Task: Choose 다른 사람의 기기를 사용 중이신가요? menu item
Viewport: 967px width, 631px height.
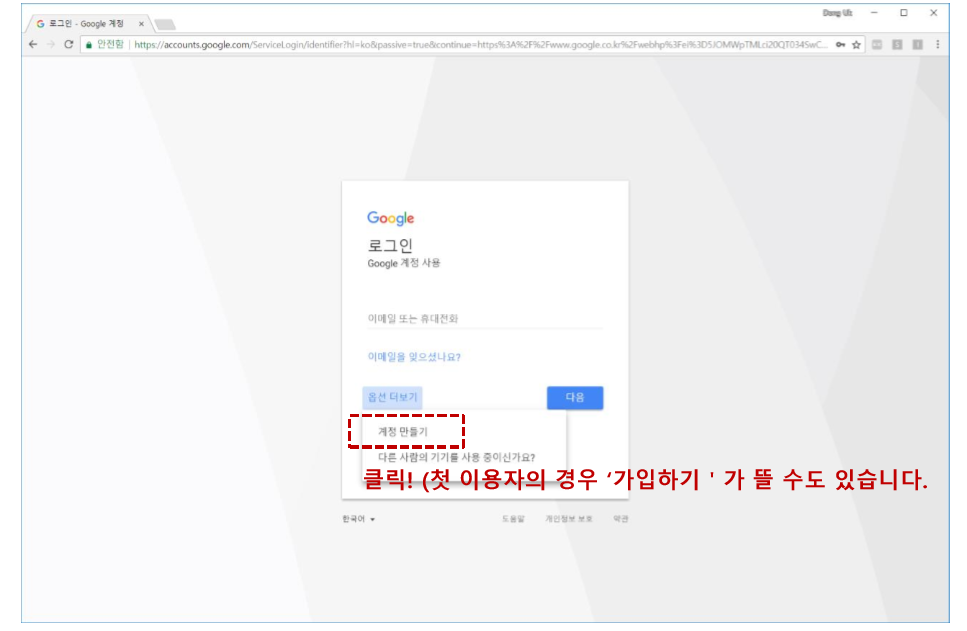Action: (456, 457)
